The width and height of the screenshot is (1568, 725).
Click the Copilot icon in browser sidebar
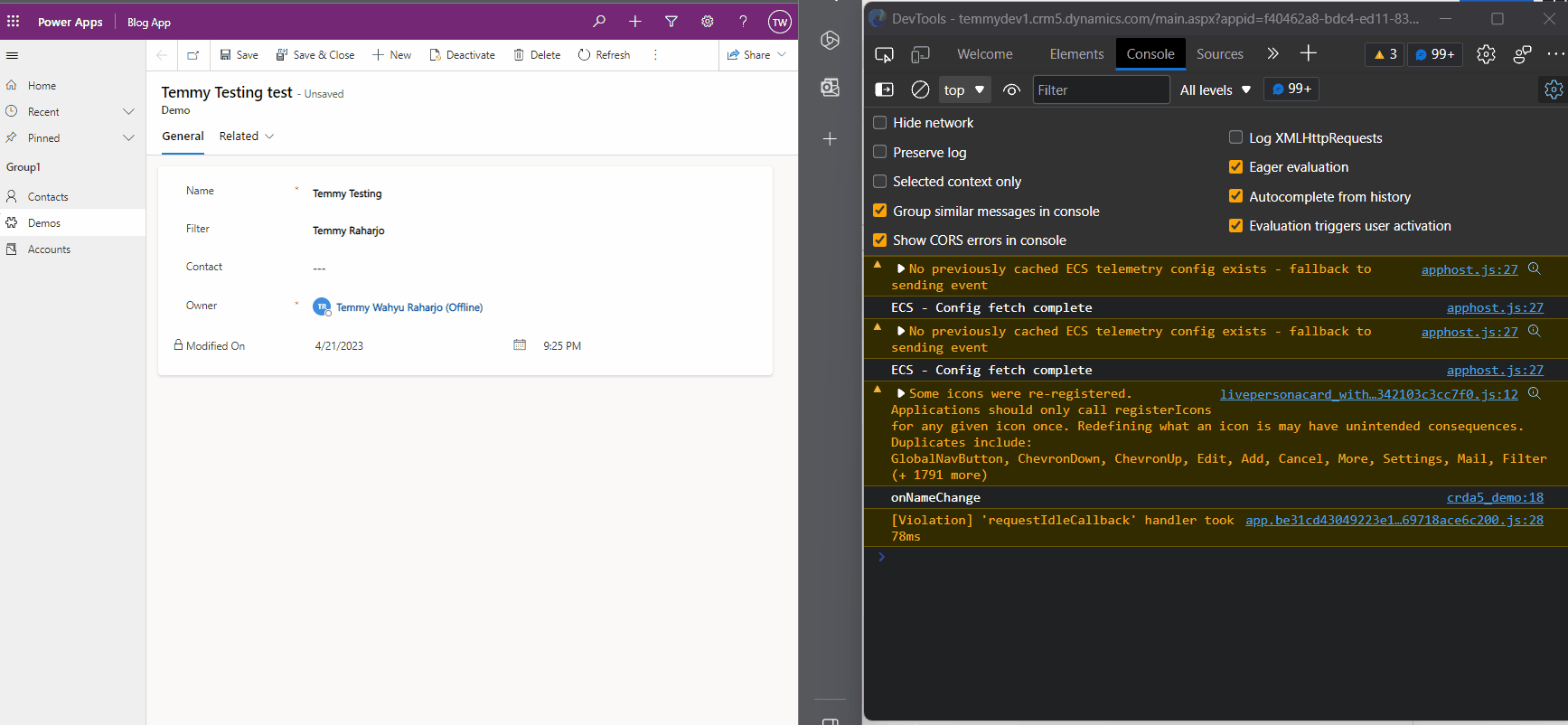tap(830, 40)
